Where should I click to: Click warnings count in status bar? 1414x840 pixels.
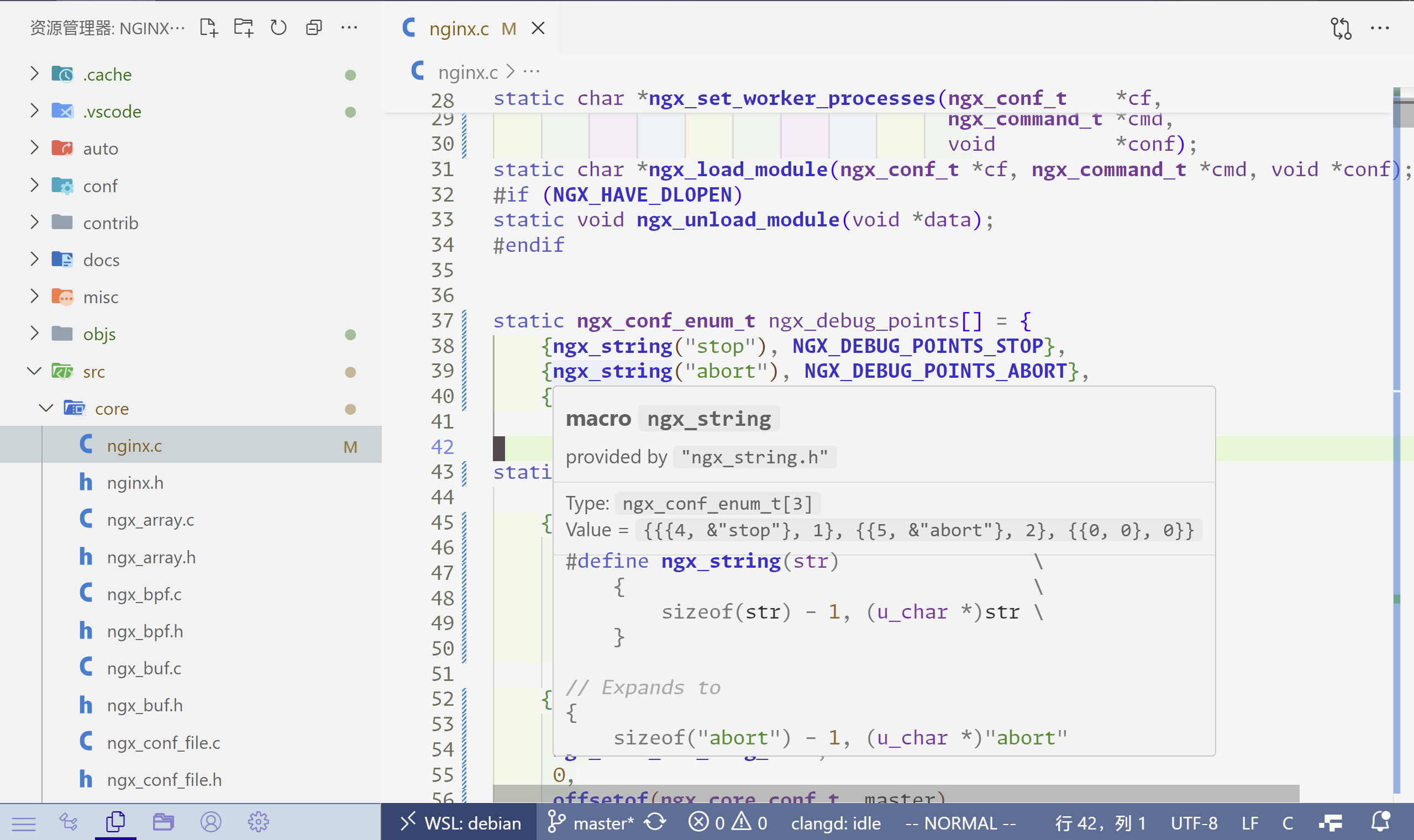(750, 822)
